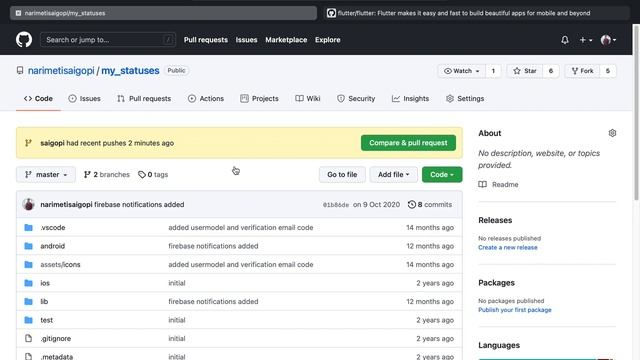The width and height of the screenshot is (640, 360).
Task: Click the commit author avatar
Action: pos(29,204)
